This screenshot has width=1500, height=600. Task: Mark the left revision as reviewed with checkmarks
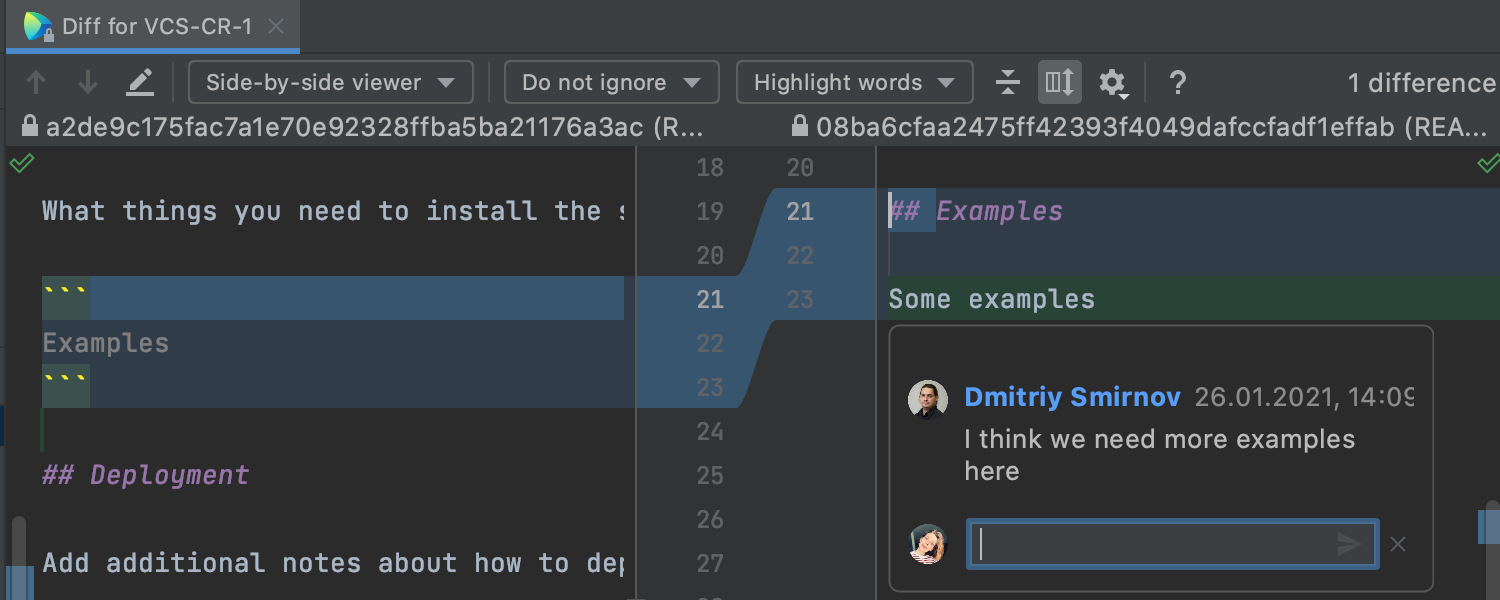21,163
